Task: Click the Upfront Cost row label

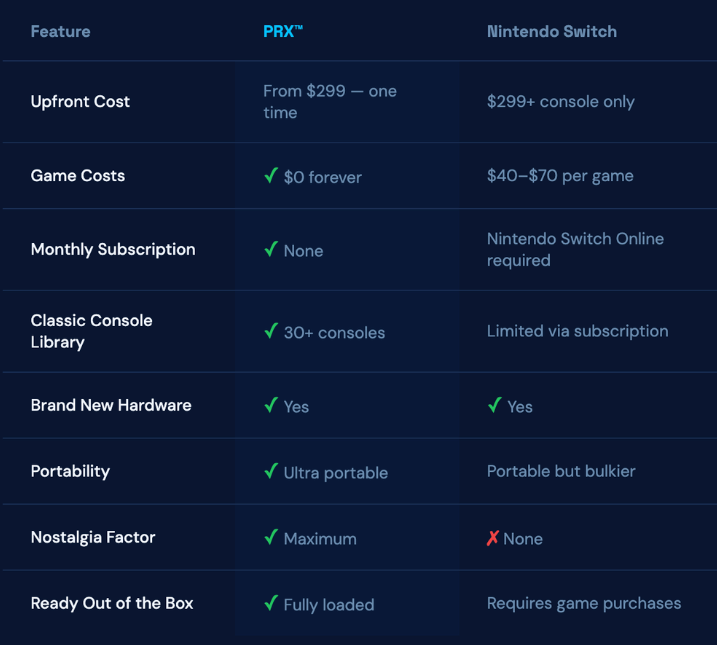Action: 80,101
